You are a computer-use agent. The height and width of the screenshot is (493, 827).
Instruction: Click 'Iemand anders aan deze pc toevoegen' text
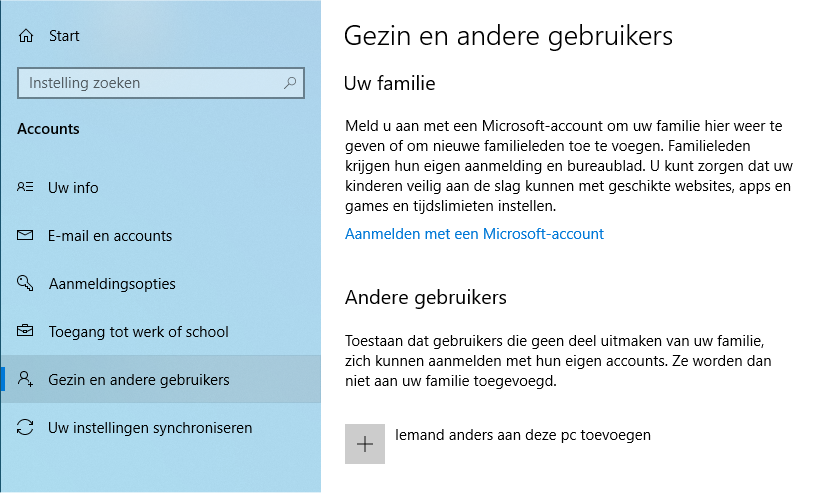click(x=523, y=435)
